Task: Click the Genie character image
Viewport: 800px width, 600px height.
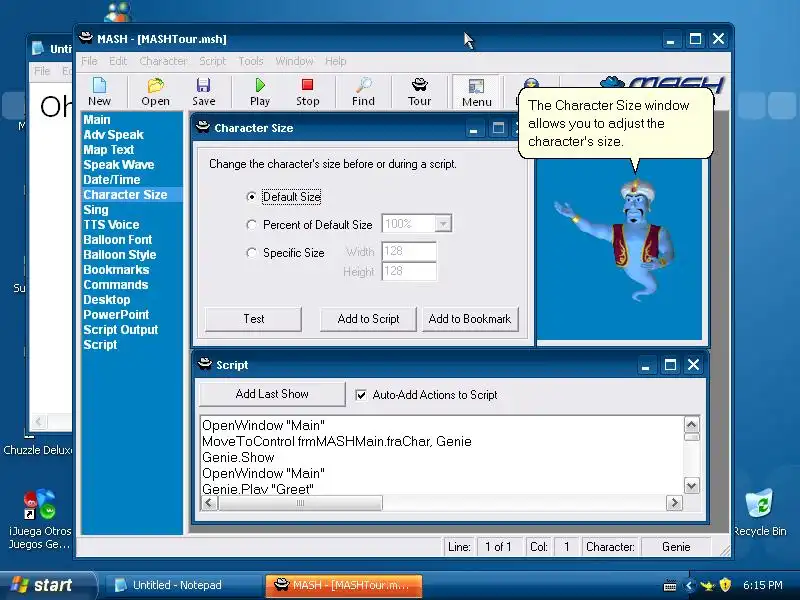Action: 618,238
